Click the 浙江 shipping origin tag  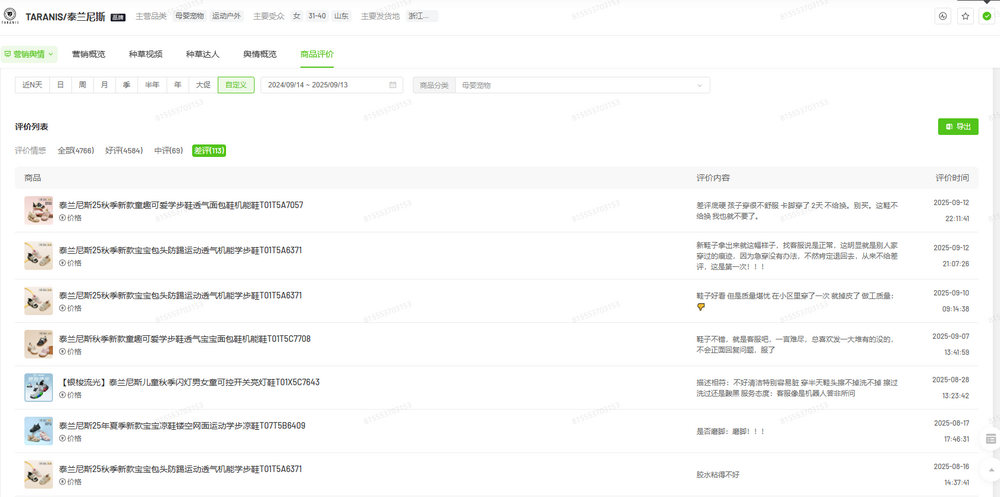tap(422, 16)
